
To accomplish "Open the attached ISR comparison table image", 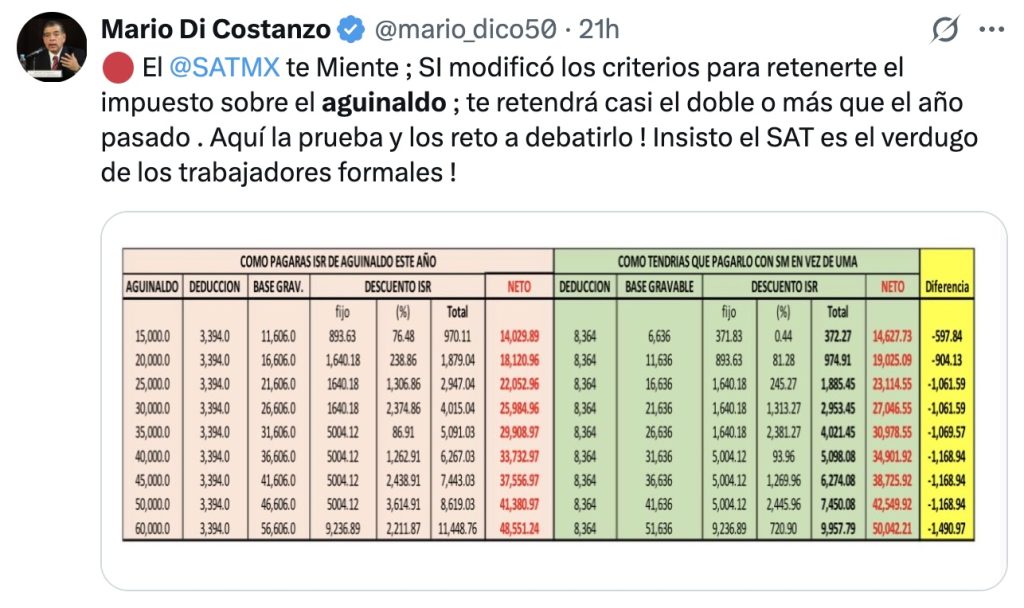I will pyautogui.click(x=550, y=395).
